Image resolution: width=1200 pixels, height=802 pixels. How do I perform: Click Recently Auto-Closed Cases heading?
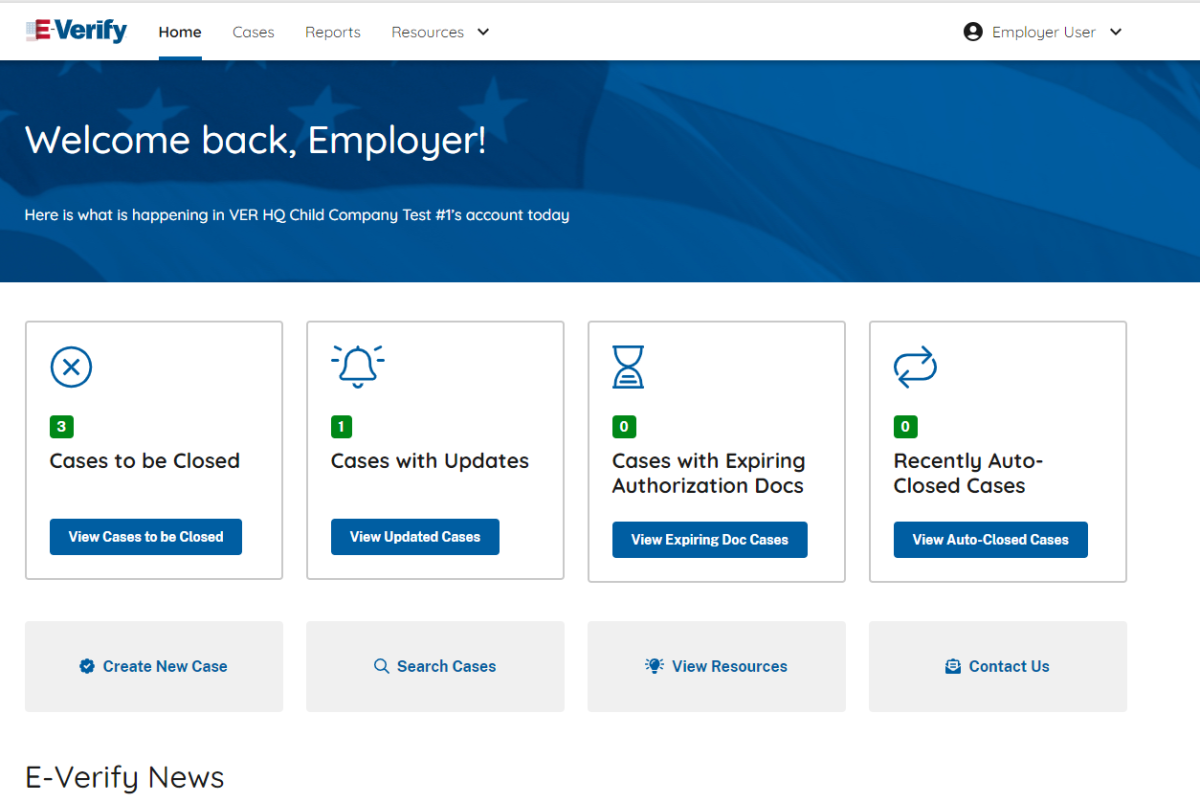pyautogui.click(x=968, y=473)
